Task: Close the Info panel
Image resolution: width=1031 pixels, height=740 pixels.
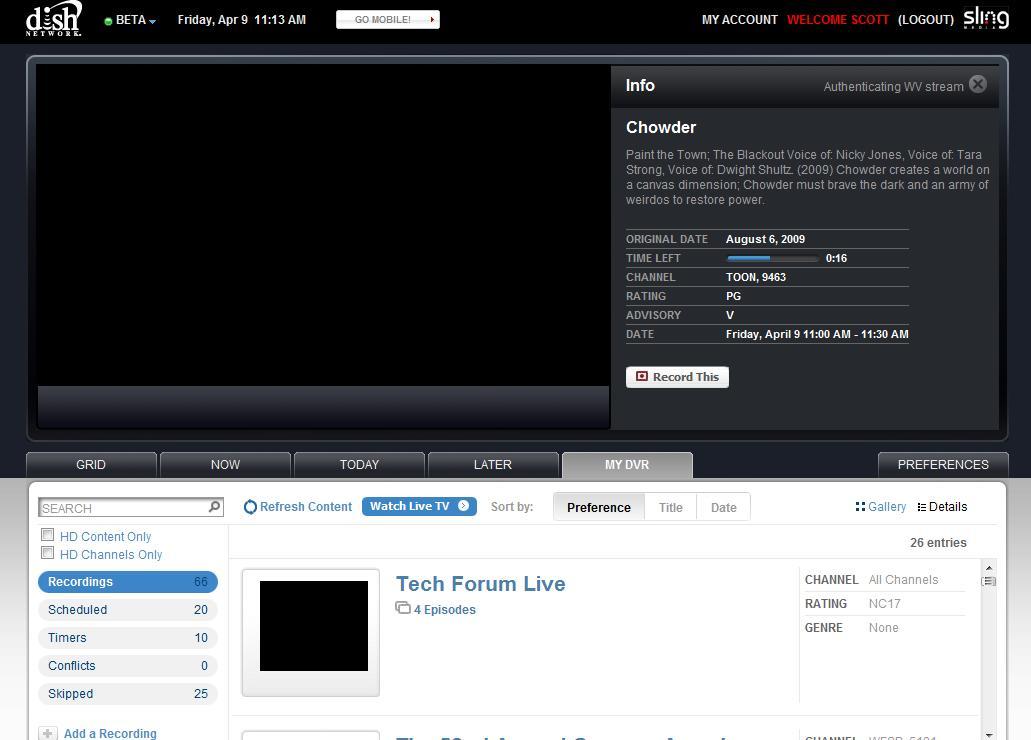Action: click(978, 84)
